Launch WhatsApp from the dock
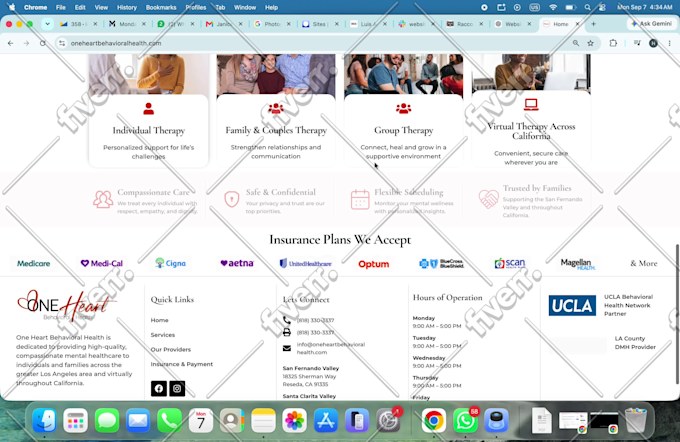This screenshot has width=680, height=442. [465, 420]
